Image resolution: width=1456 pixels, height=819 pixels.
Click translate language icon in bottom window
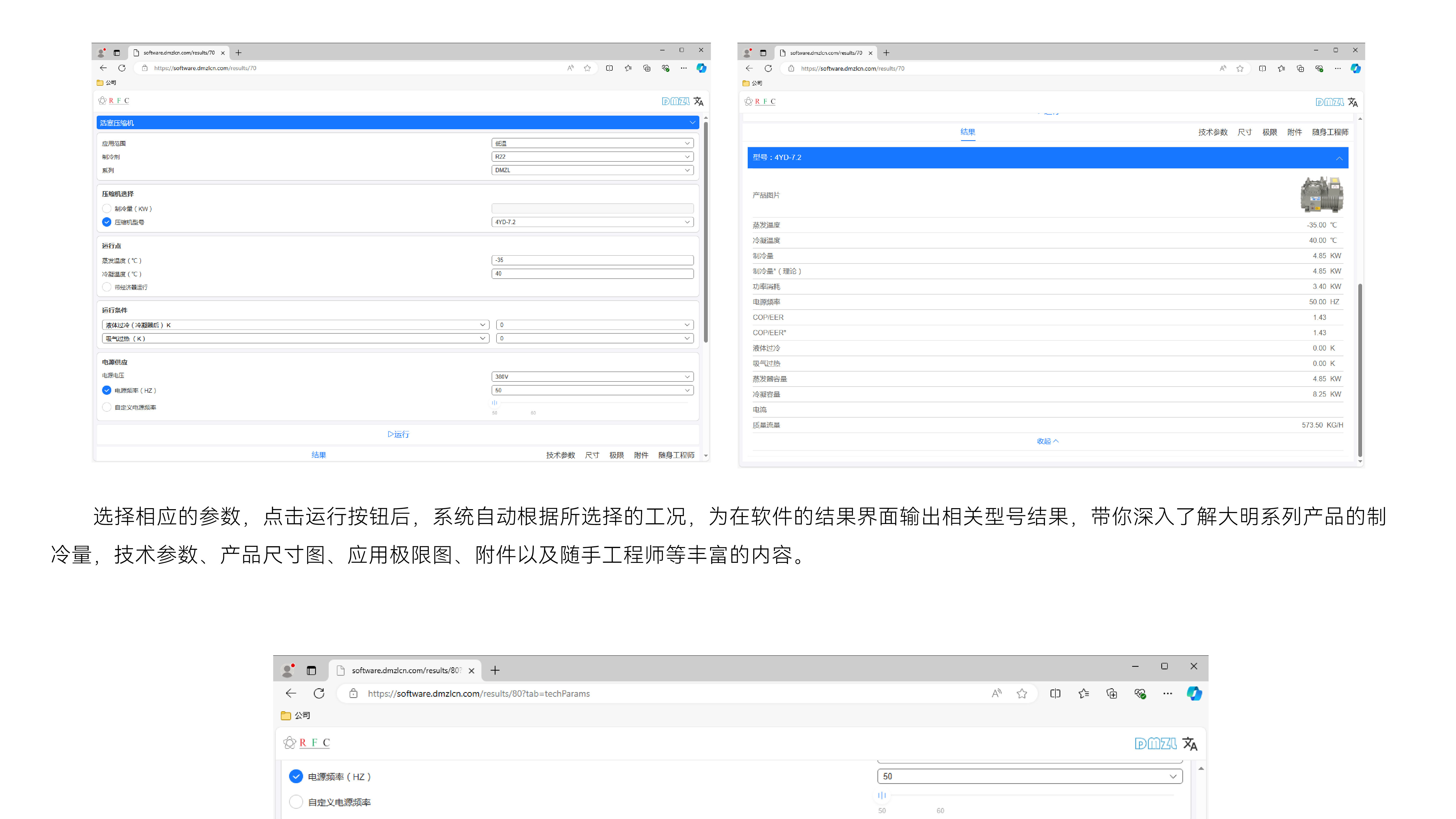pyautogui.click(x=1190, y=744)
